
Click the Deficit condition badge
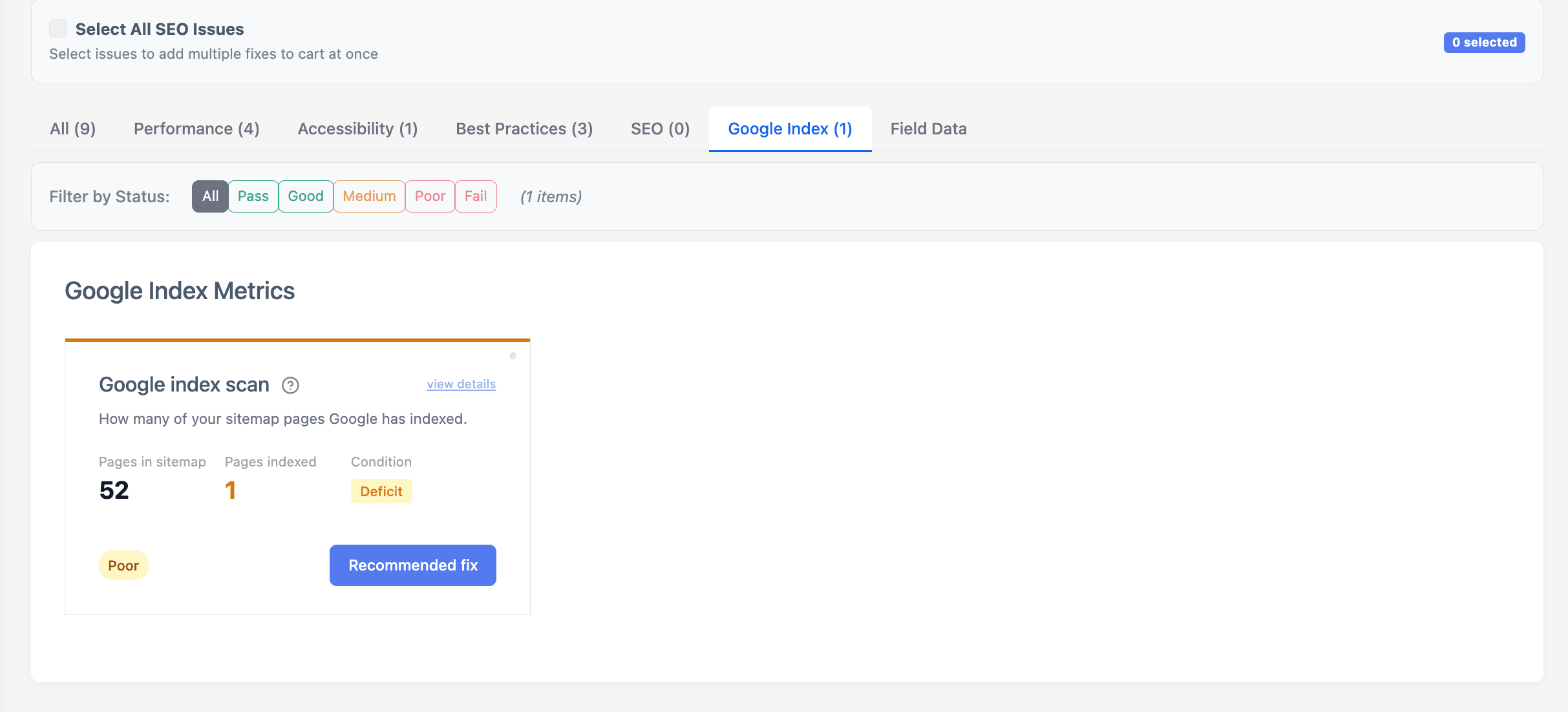(381, 491)
